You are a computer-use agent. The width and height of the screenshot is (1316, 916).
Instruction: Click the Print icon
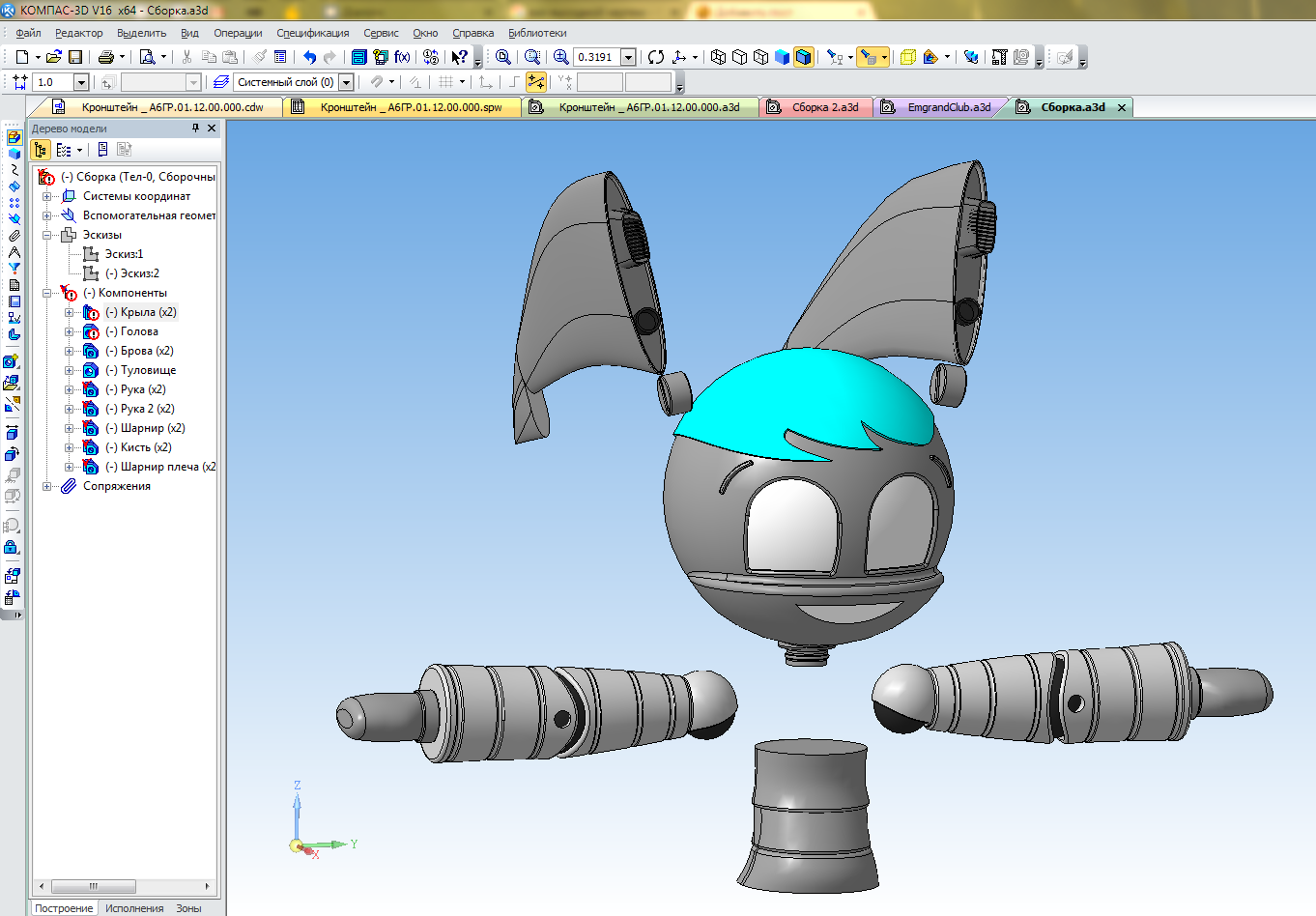coord(106,57)
